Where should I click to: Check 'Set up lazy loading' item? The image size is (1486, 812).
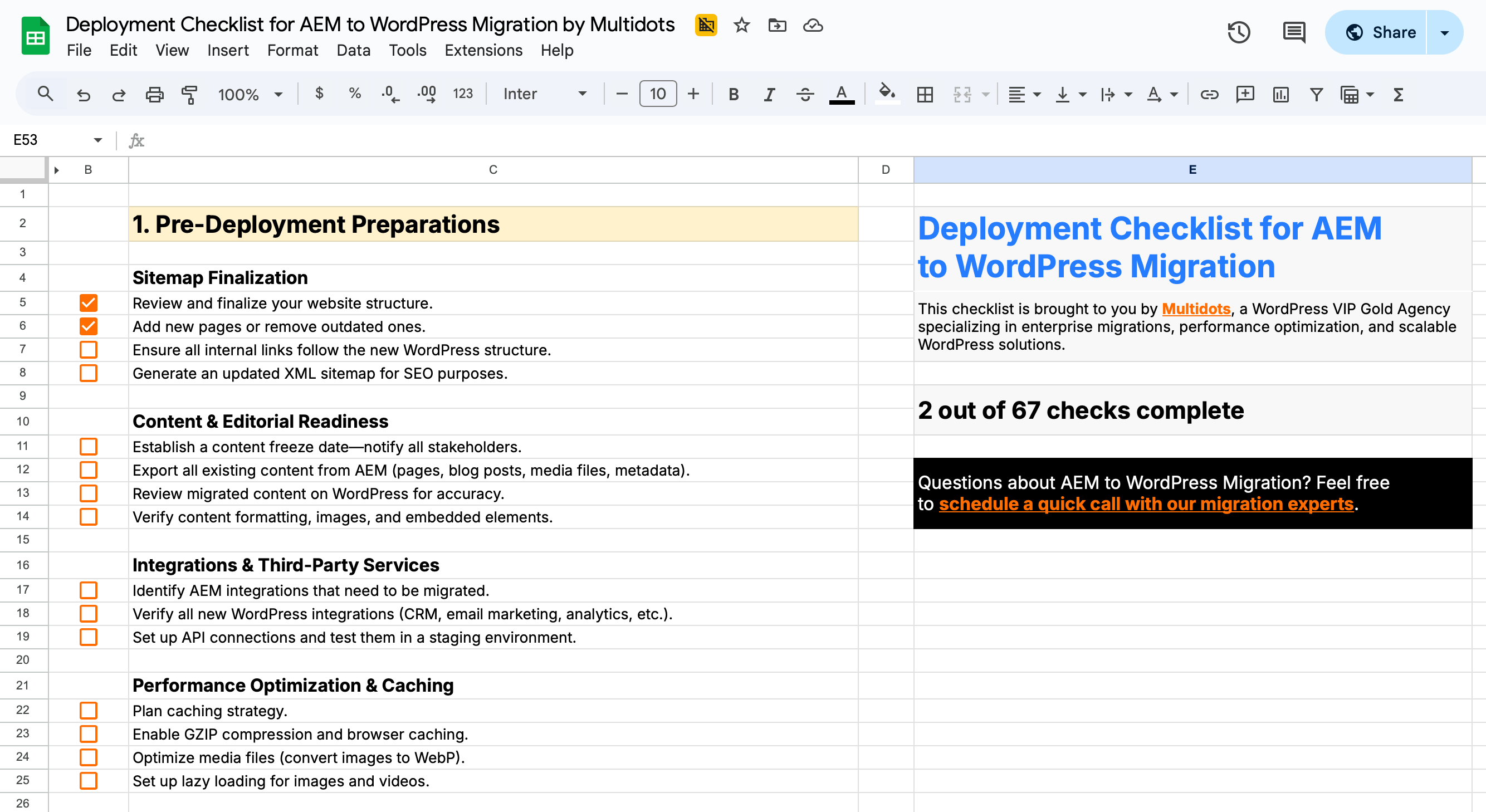88,781
